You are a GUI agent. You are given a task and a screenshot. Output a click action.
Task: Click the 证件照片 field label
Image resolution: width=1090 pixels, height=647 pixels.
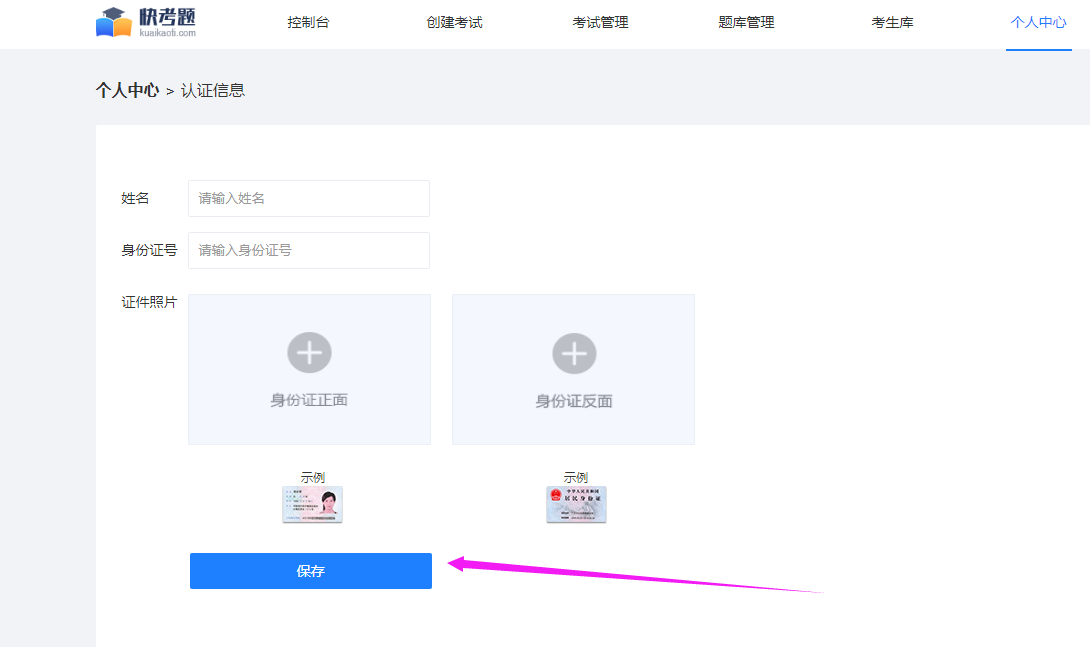click(149, 302)
